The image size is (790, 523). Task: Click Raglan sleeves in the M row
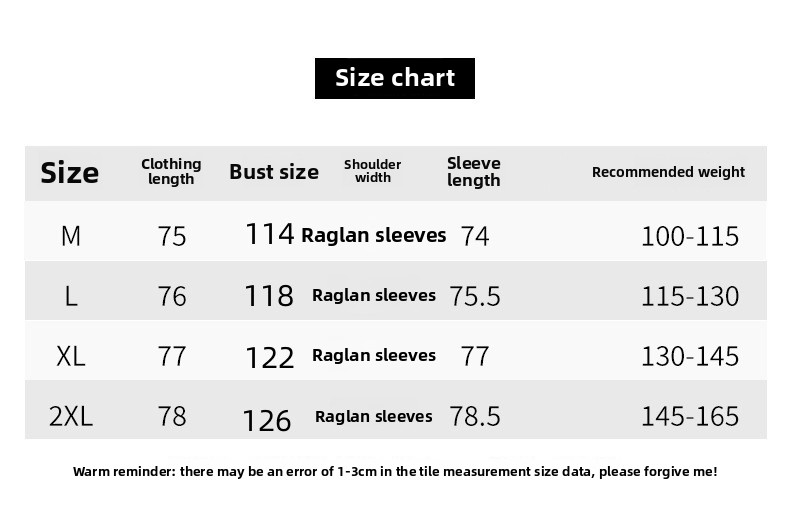coord(374,235)
